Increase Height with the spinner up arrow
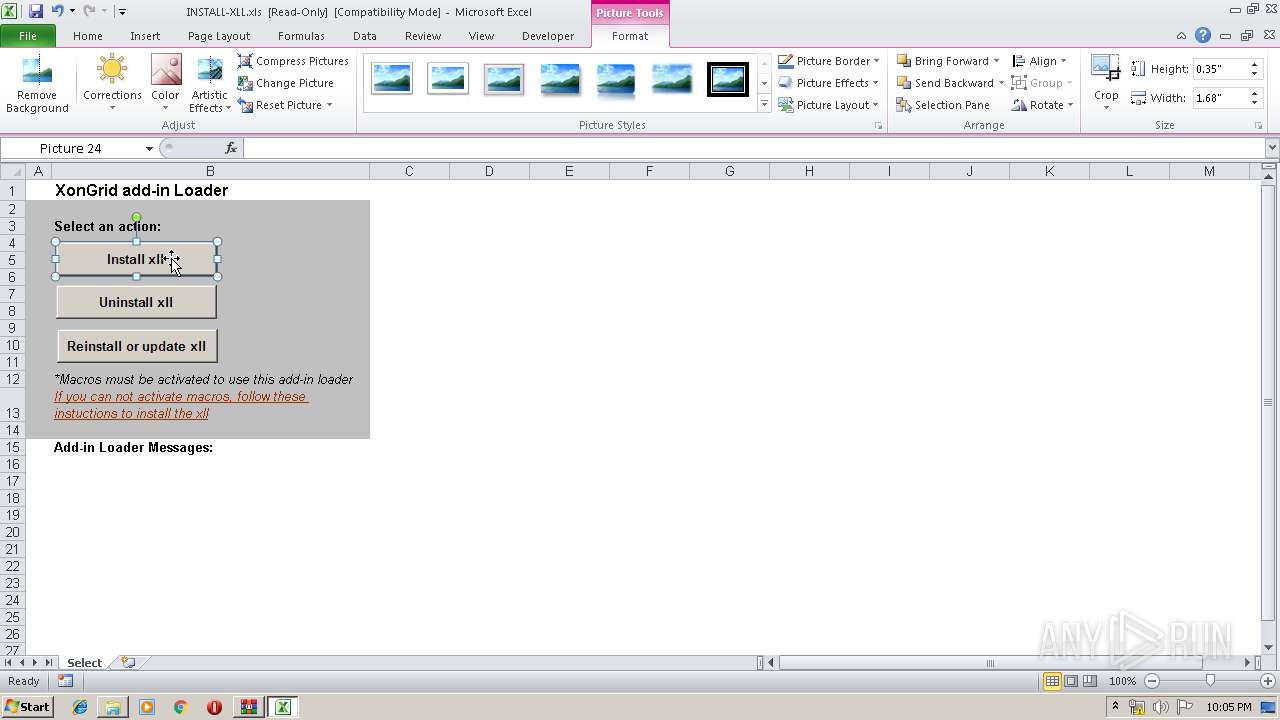 1253,65
